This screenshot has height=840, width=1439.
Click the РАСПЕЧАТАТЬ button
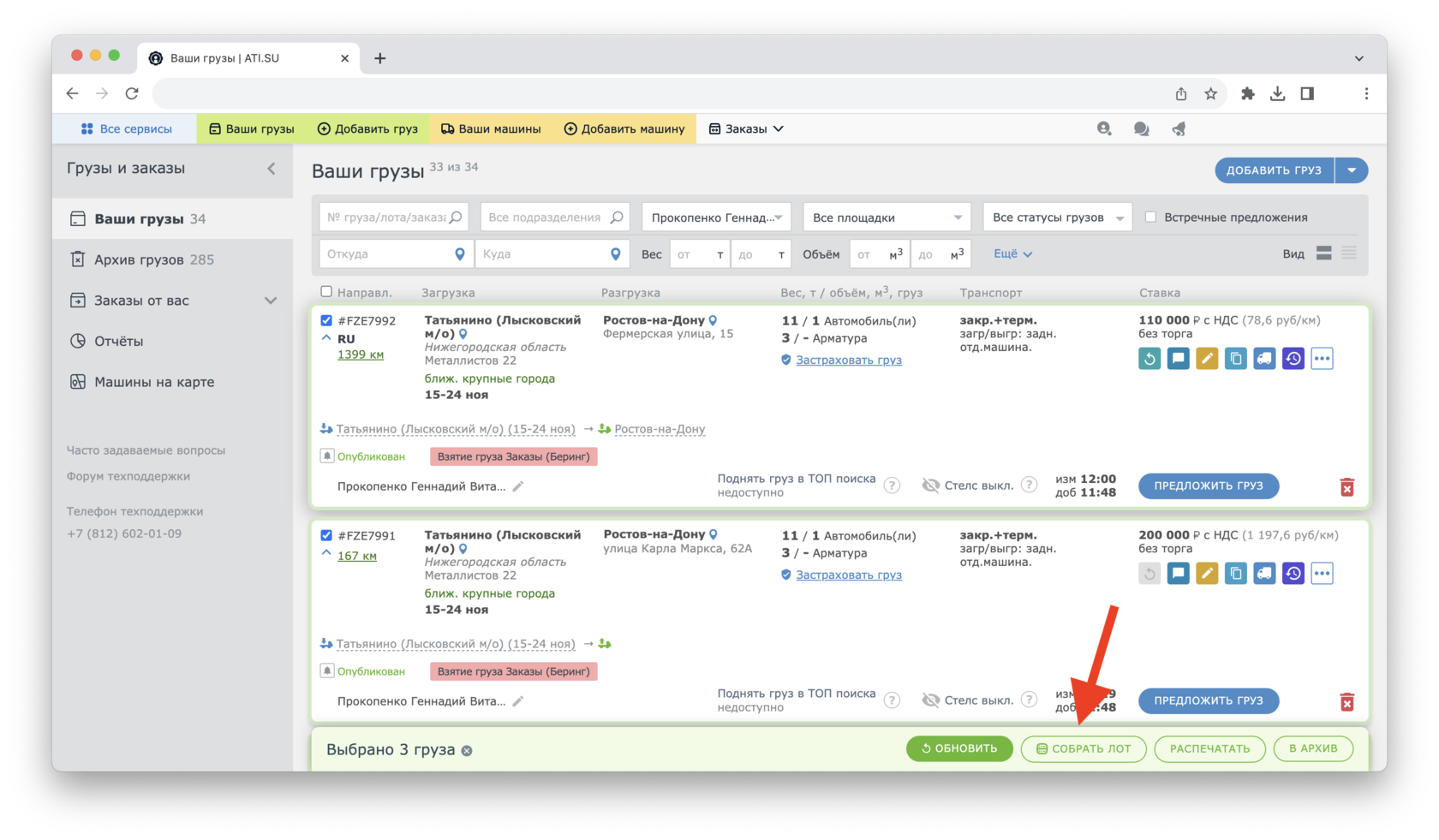[x=1209, y=748]
